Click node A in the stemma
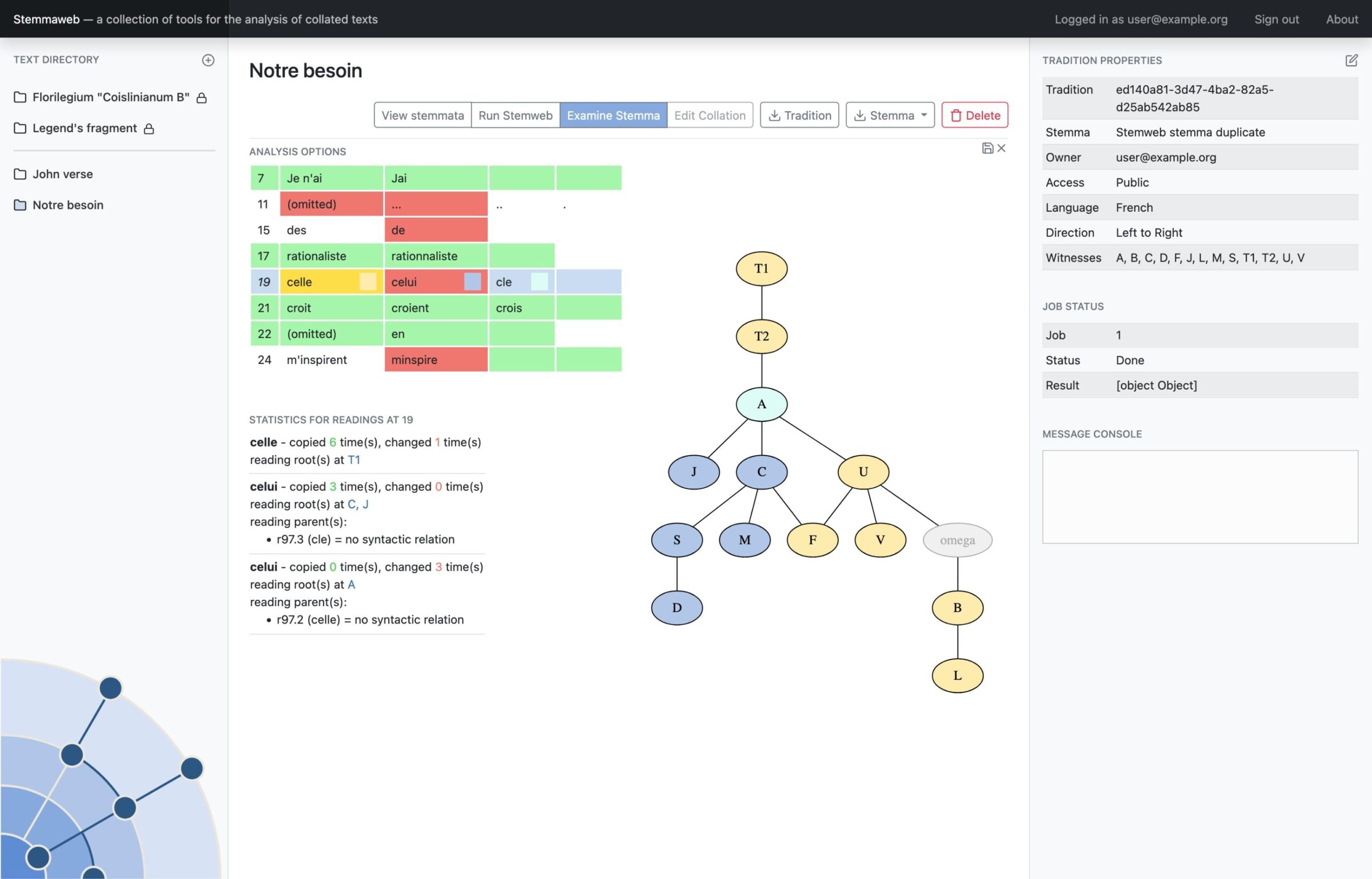Viewport: 1372px width, 879px height. click(x=762, y=404)
